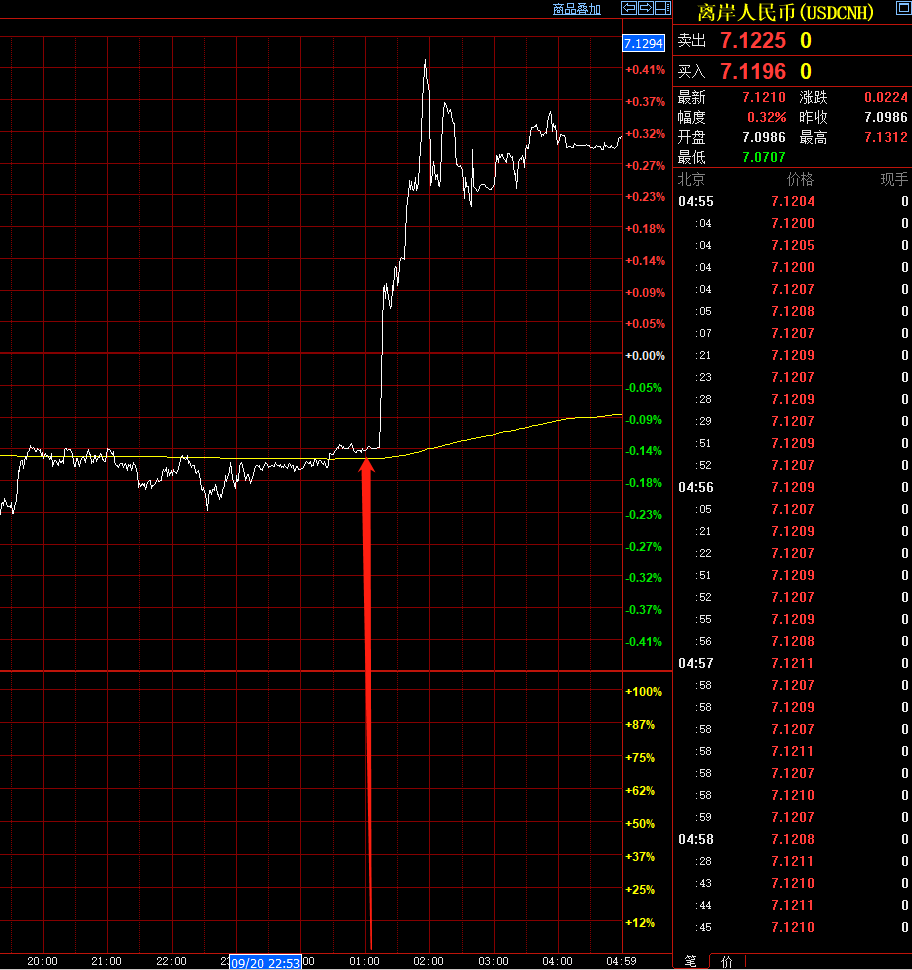This screenshot has height=970, width=912.
Task: Click the 现手 column header
Action: click(x=894, y=179)
